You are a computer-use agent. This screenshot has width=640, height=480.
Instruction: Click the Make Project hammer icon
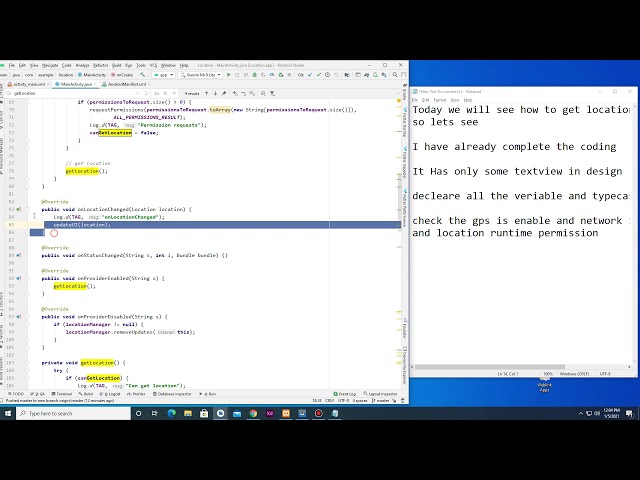tap(142, 75)
